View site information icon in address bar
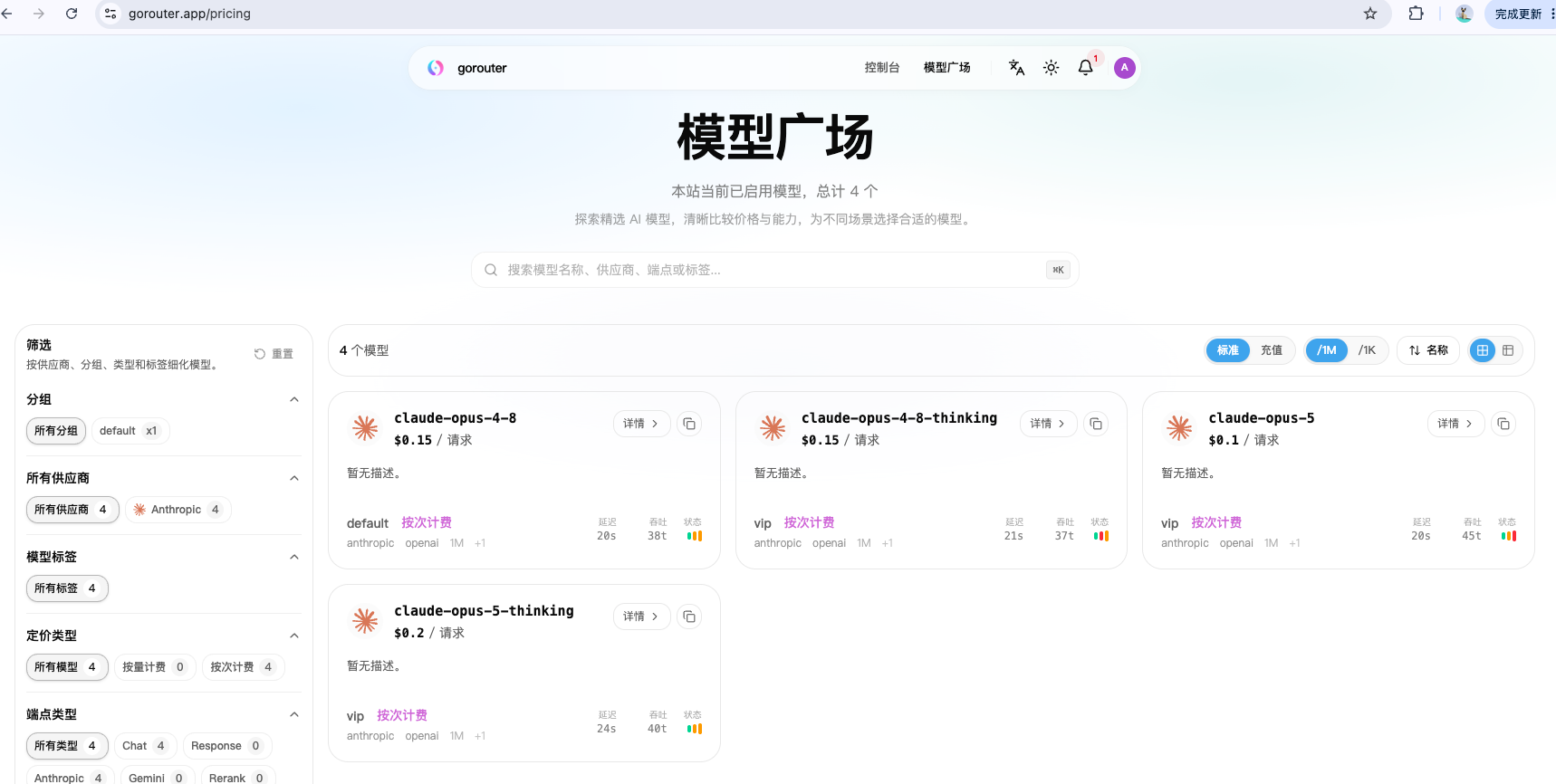1556x784 pixels. click(110, 14)
